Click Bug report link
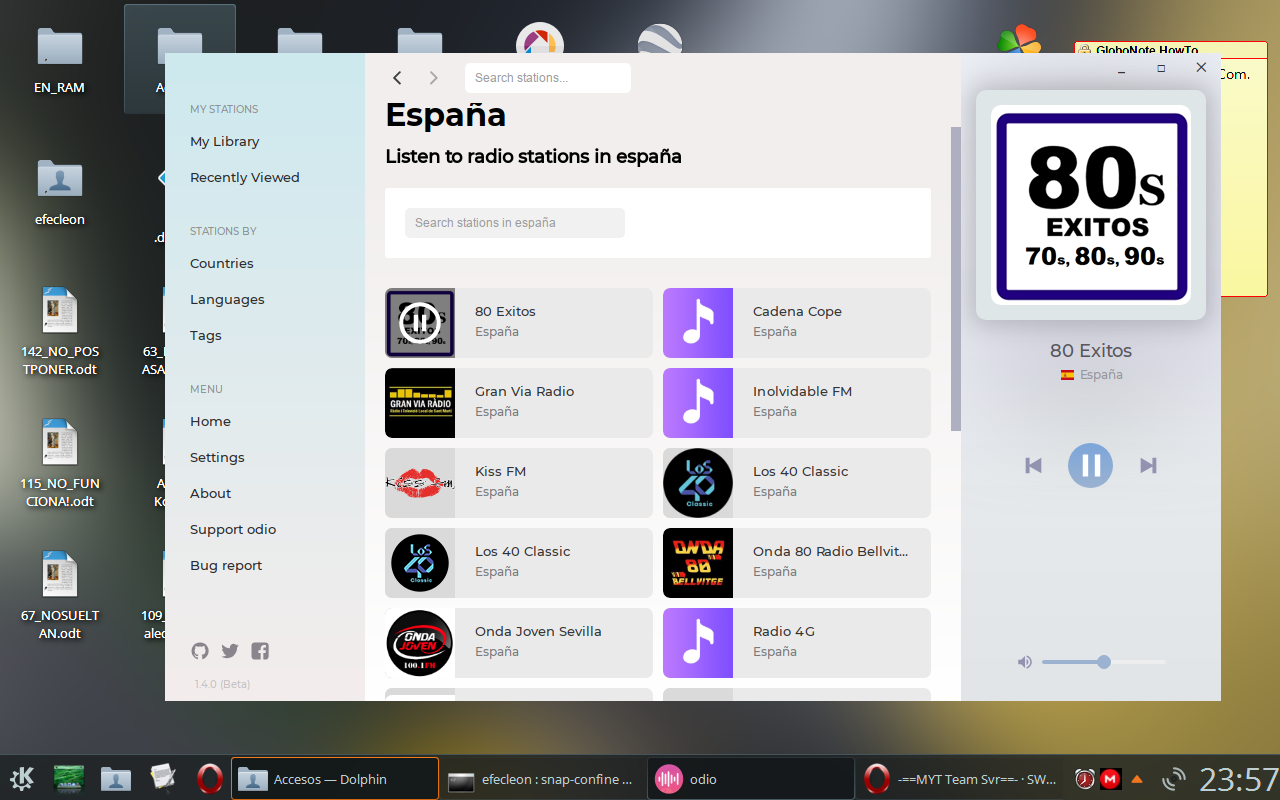Screen dimensions: 1280x800 tap(226, 566)
